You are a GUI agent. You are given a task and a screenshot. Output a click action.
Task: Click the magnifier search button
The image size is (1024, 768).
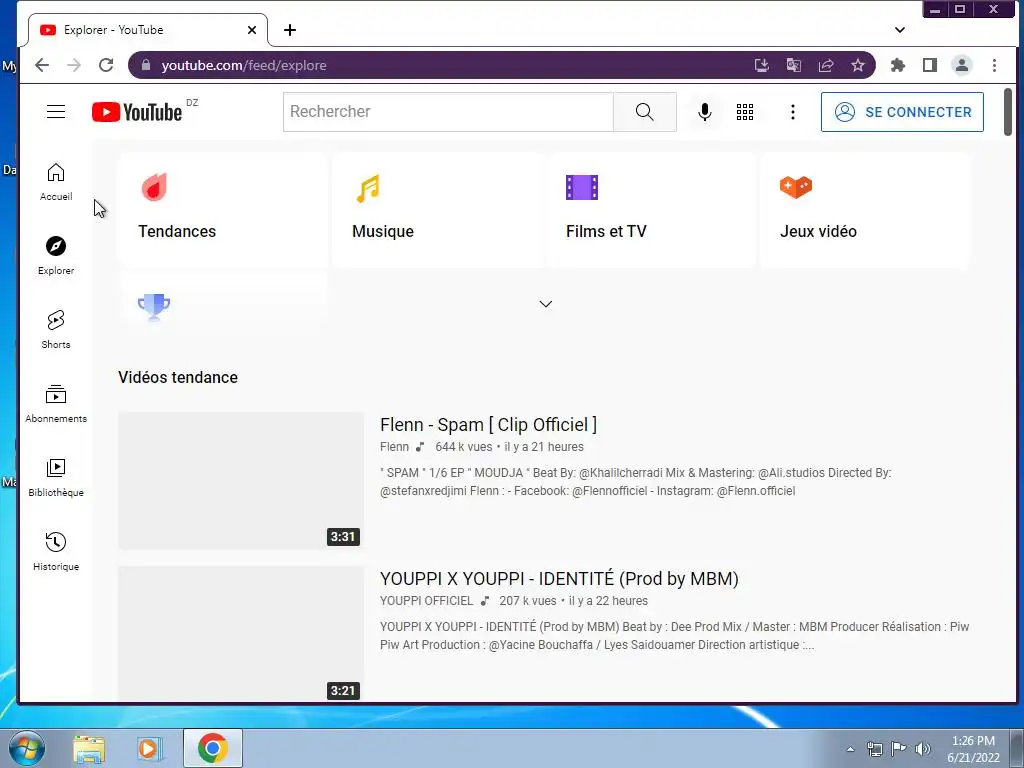[x=645, y=112]
